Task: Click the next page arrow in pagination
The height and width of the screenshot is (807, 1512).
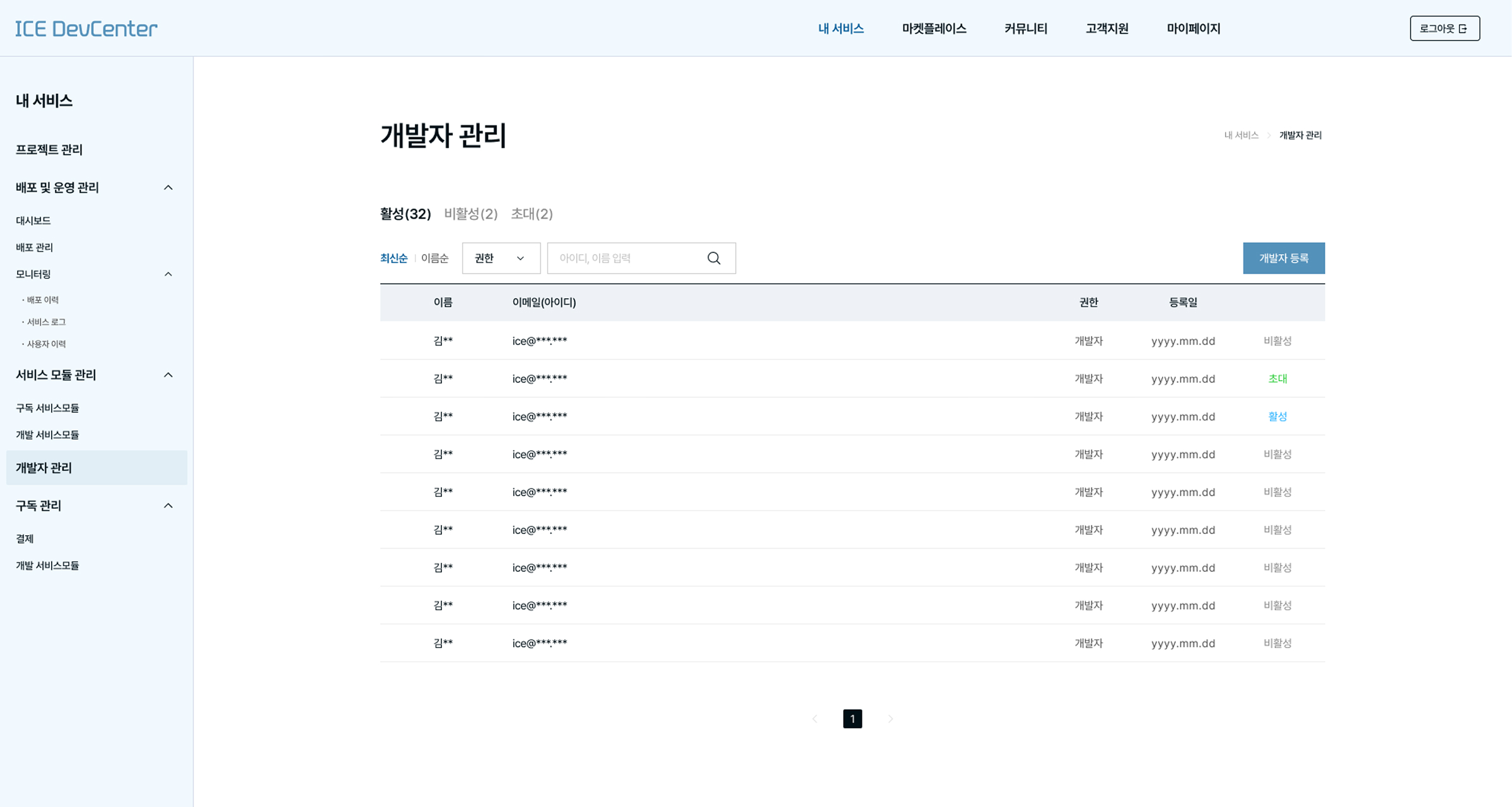Action: (x=890, y=719)
